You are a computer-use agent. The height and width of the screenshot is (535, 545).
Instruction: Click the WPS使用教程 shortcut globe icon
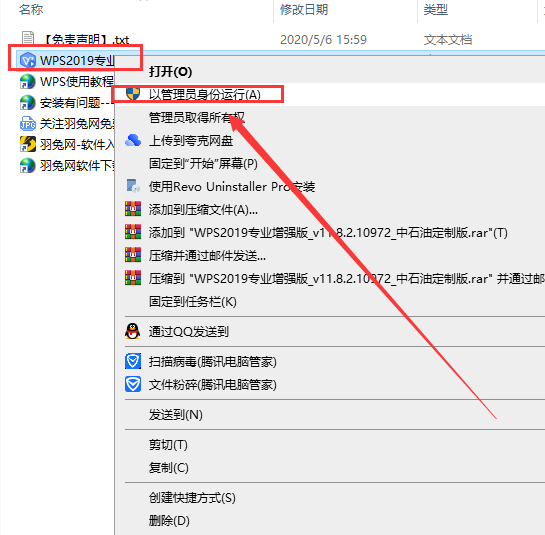(27, 82)
